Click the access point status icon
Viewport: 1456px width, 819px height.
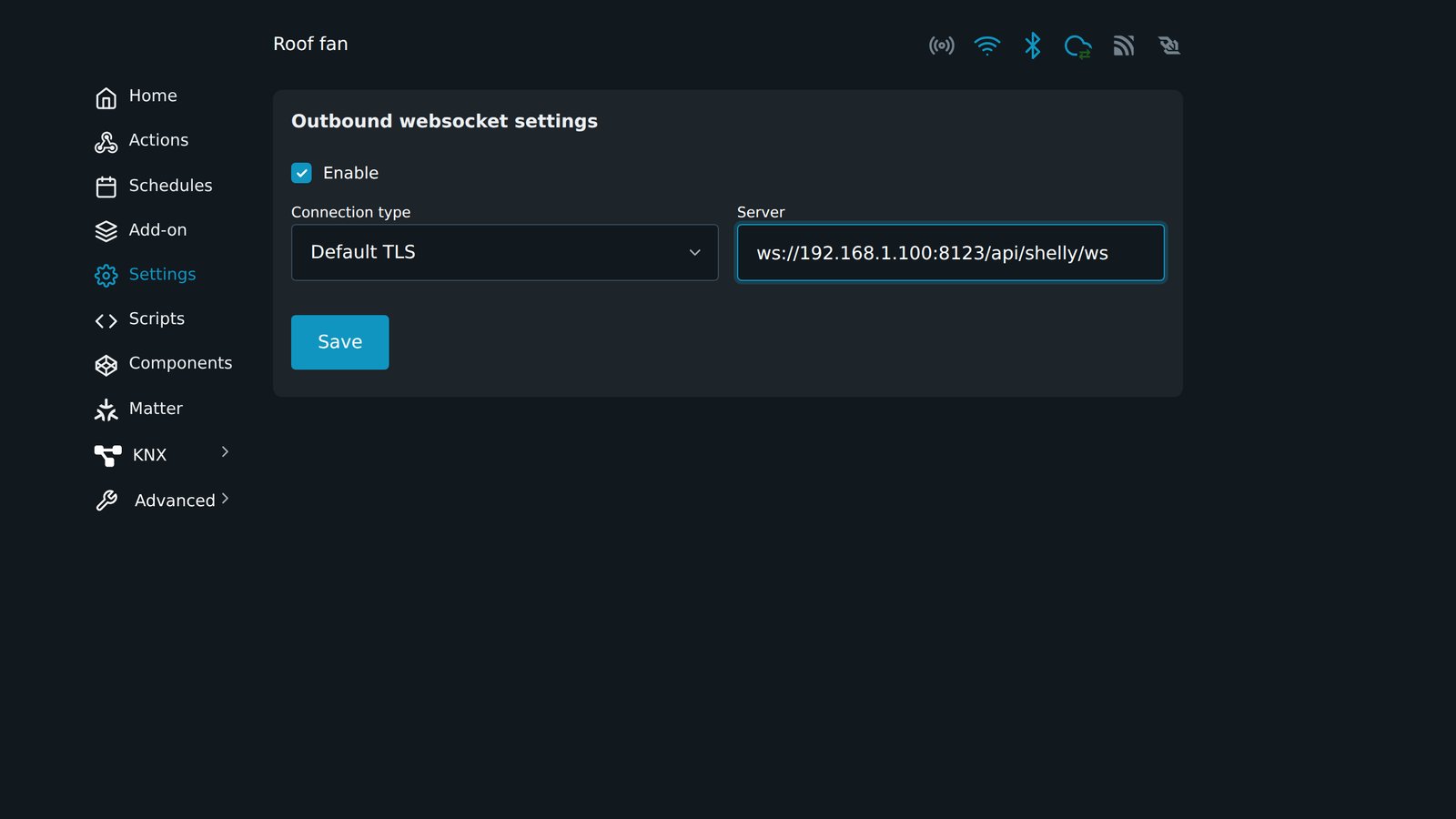pos(941,45)
